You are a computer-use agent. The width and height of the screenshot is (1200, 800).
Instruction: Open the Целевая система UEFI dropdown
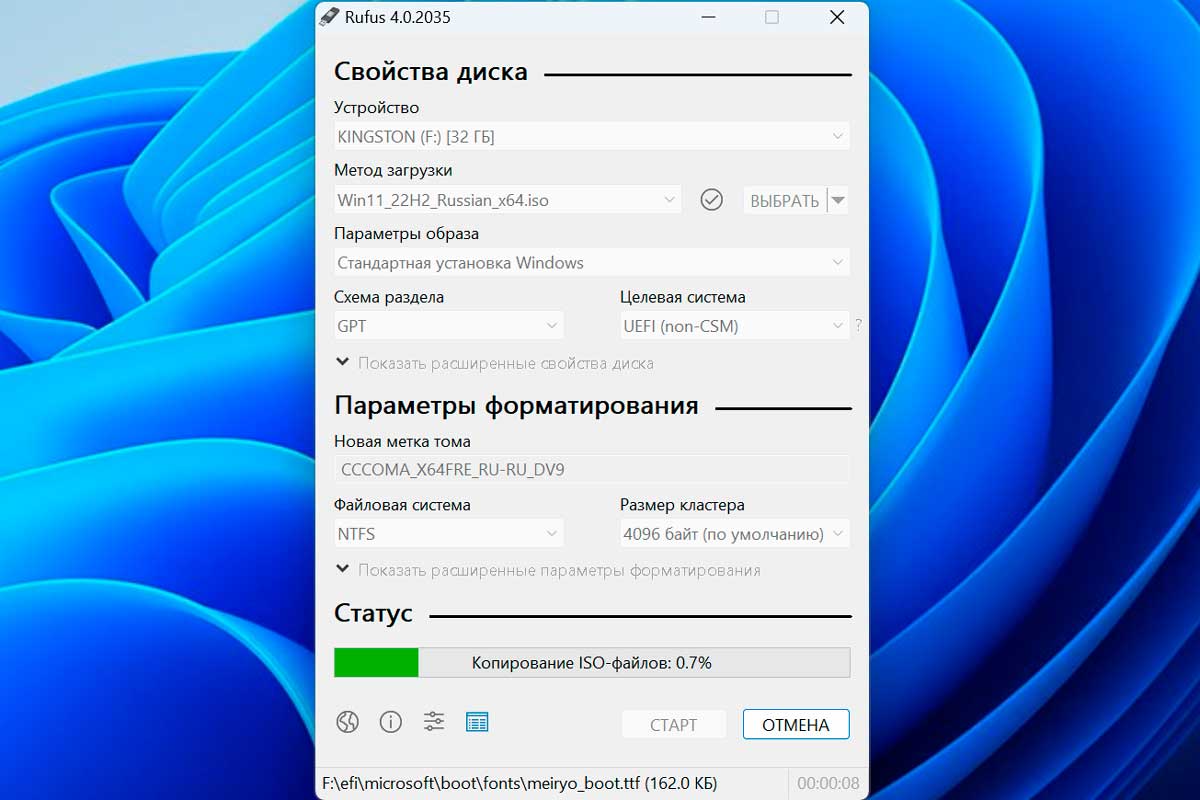pos(735,326)
